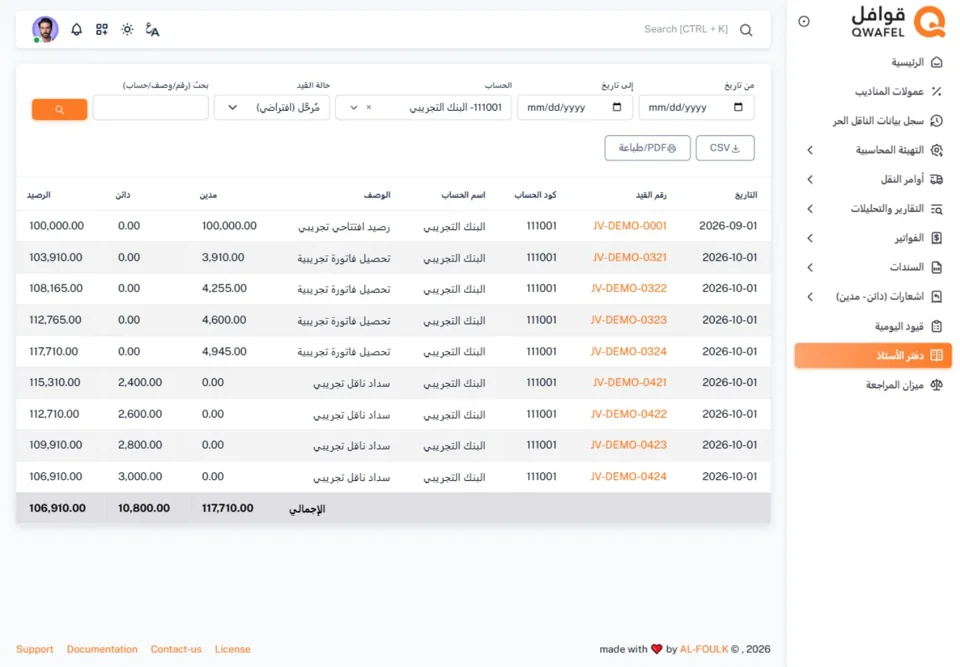Click the total balance 106,910.00 in الإجمالي row
960x667 pixels.
58,508
